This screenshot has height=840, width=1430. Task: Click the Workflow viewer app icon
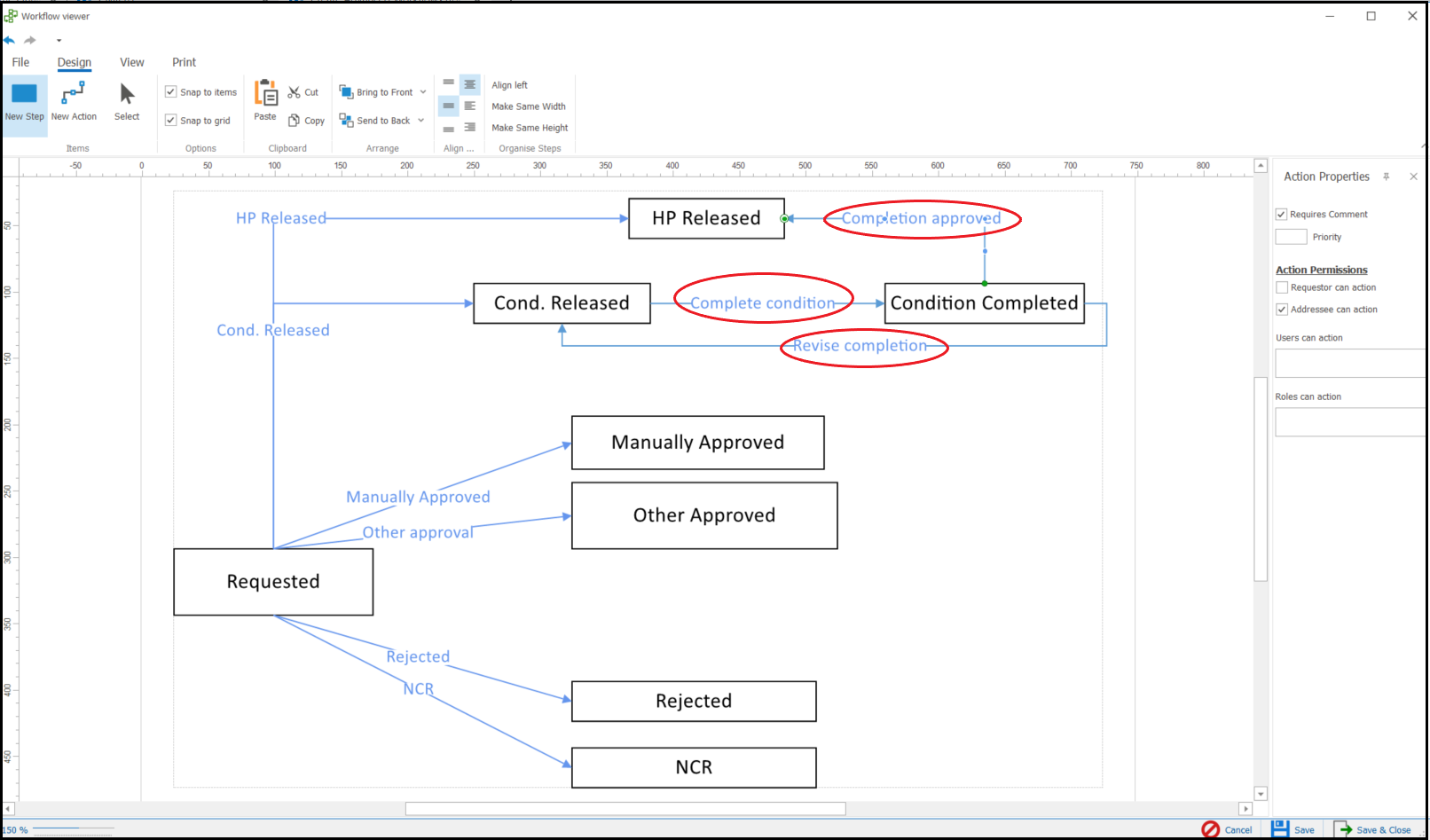11,16
